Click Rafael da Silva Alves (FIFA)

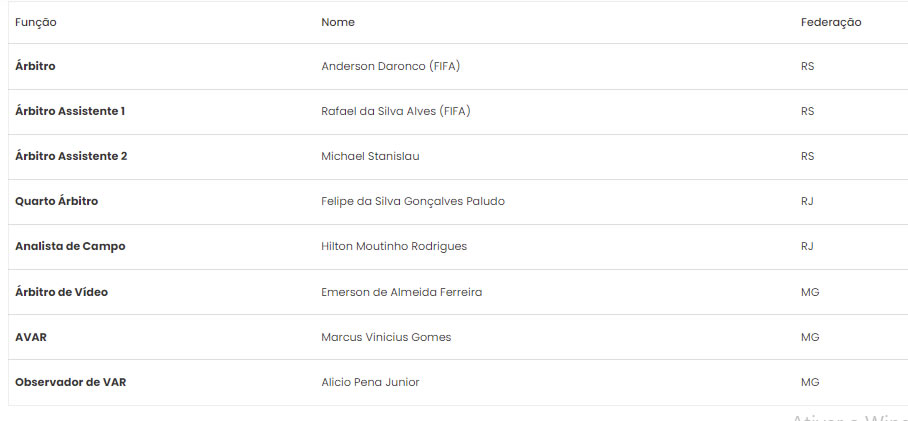(x=396, y=111)
